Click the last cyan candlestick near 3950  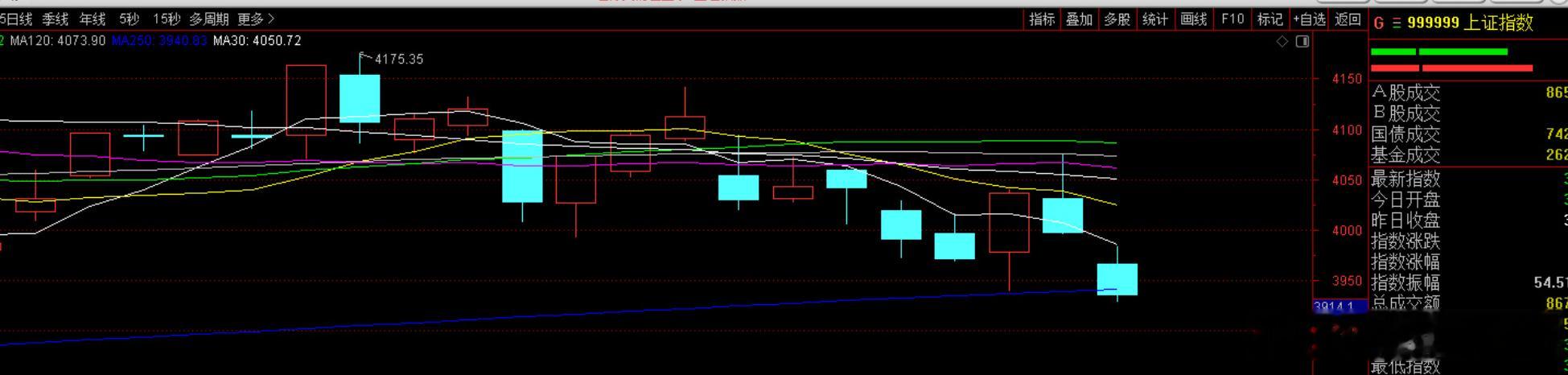coord(1117,279)
